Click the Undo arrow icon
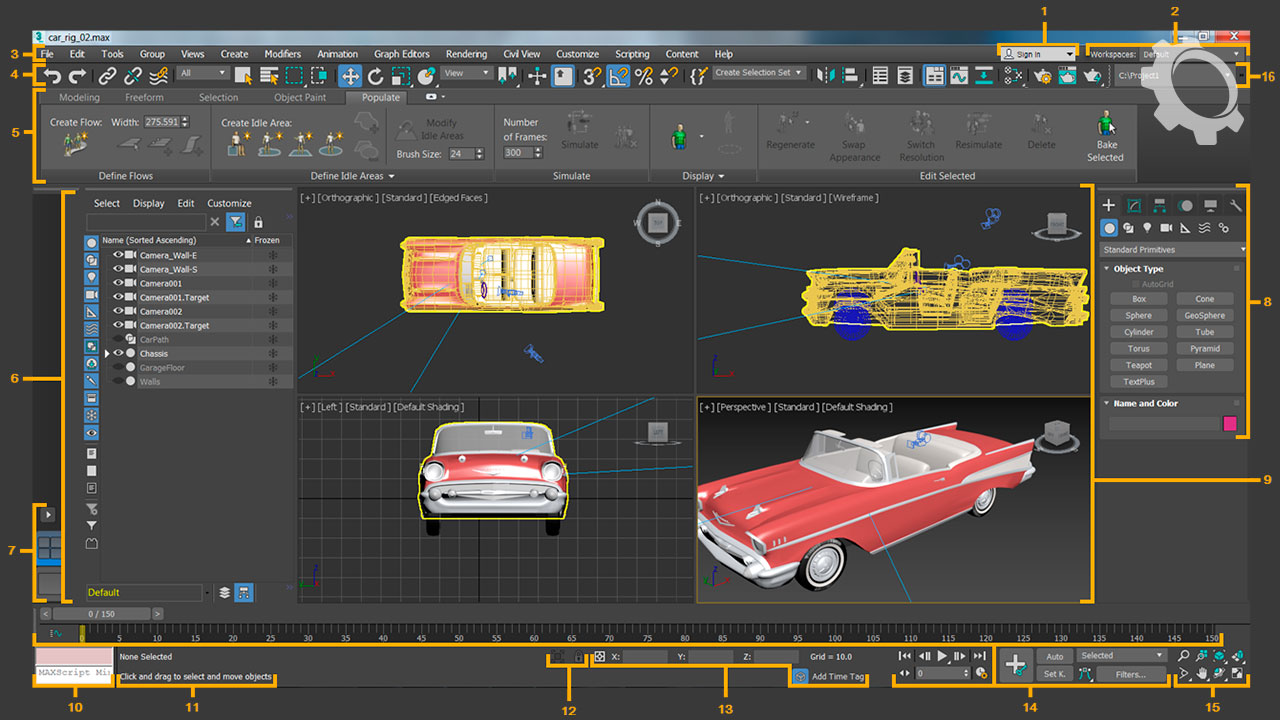This screenshot has height=720, width=1280. 52,75
